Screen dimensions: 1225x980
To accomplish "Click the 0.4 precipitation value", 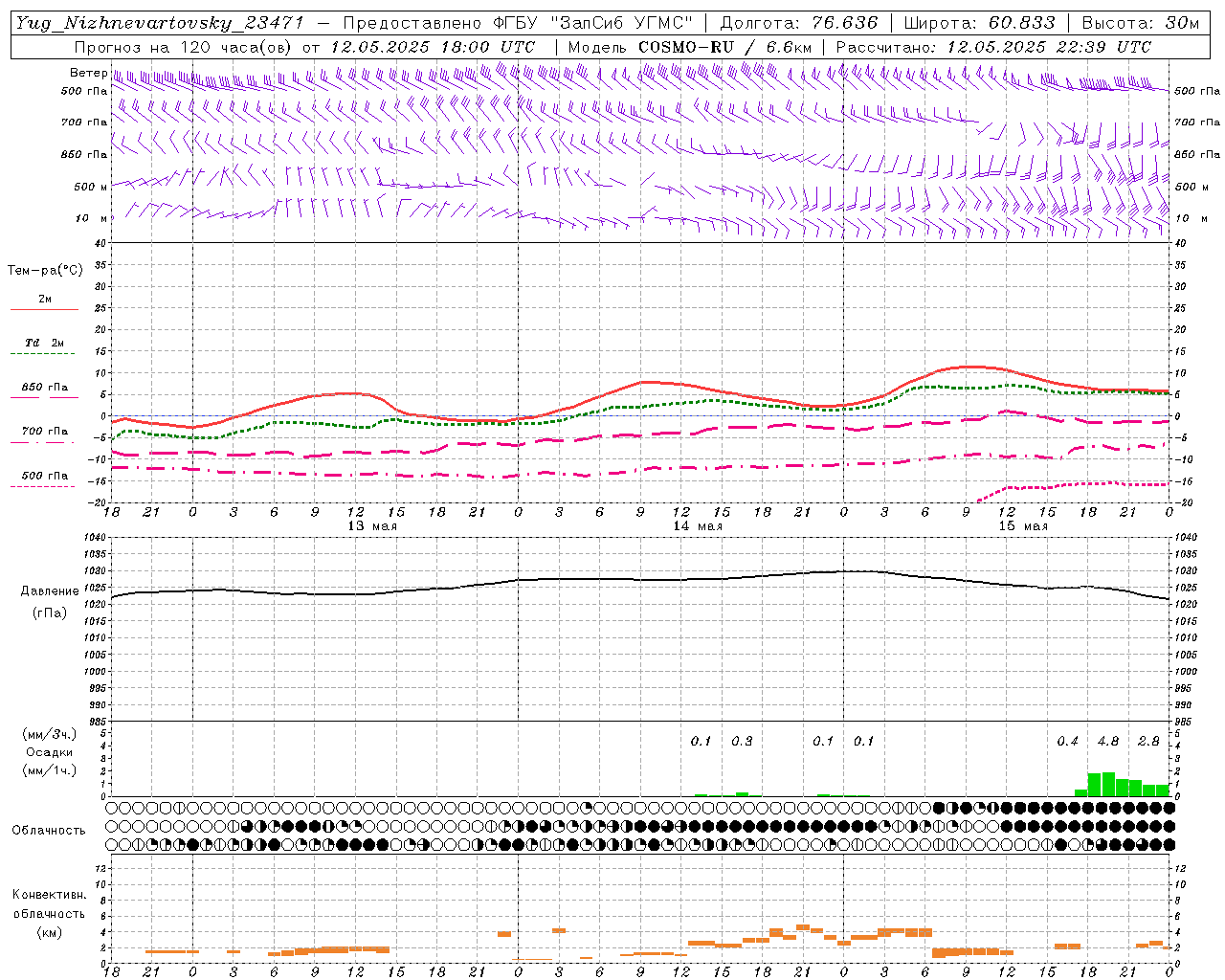I will coord(1067,741).
